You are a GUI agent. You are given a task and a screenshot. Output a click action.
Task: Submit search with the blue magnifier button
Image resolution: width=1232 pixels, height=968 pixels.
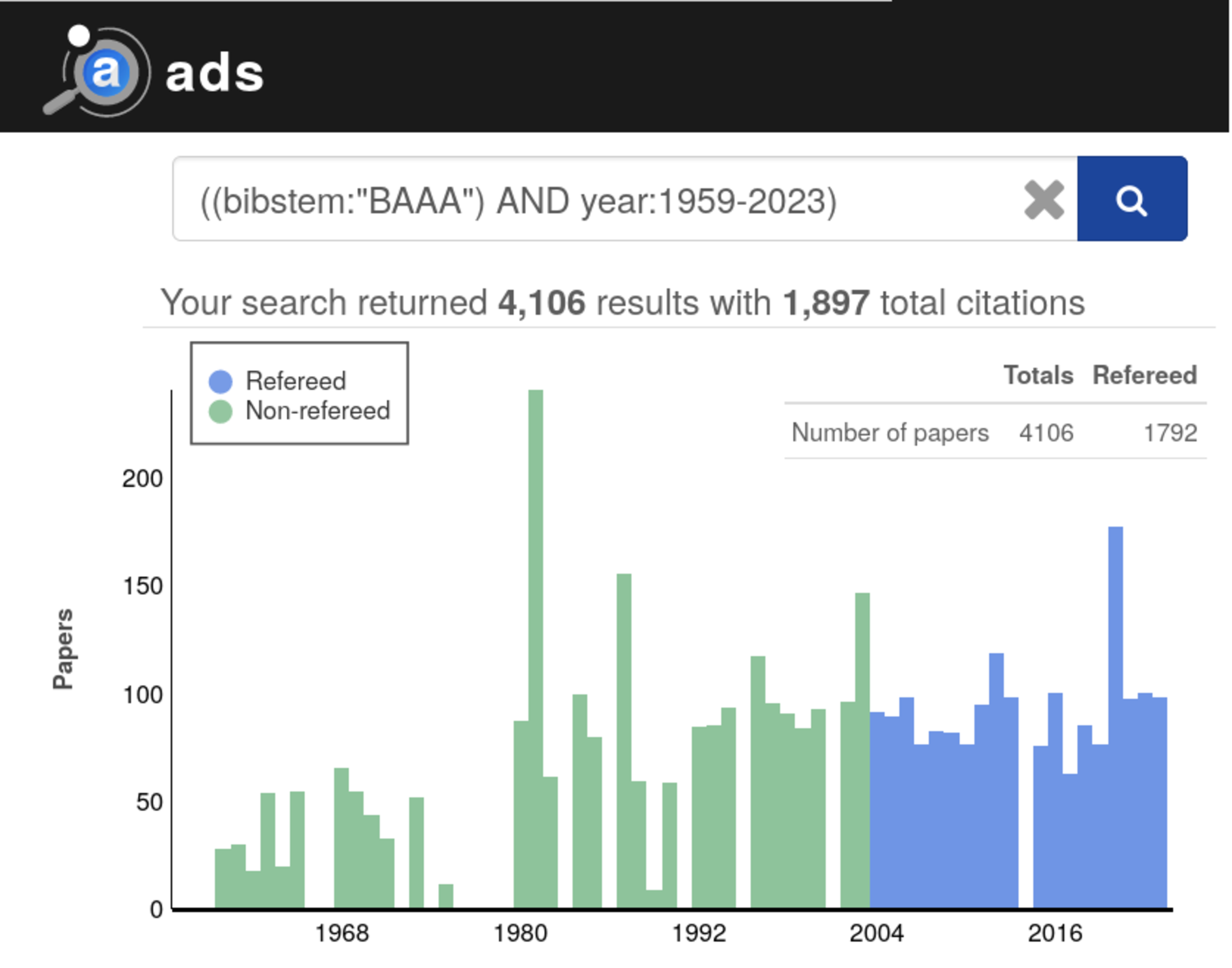1132,199
